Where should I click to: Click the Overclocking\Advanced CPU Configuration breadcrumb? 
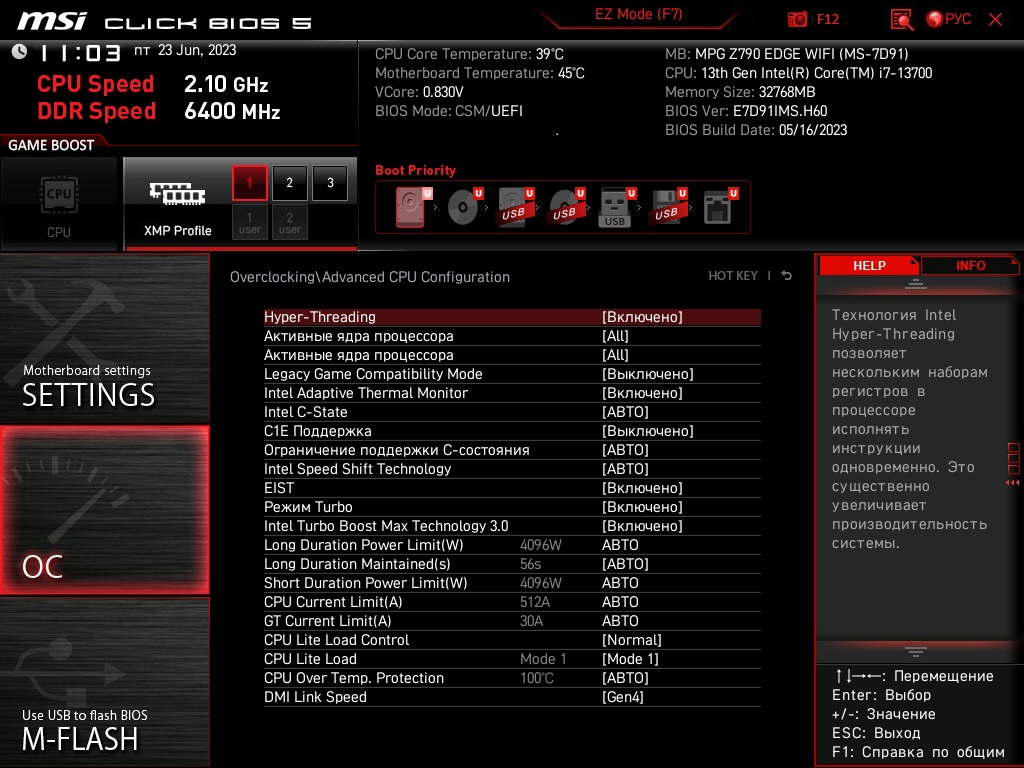tap(370, 277)
